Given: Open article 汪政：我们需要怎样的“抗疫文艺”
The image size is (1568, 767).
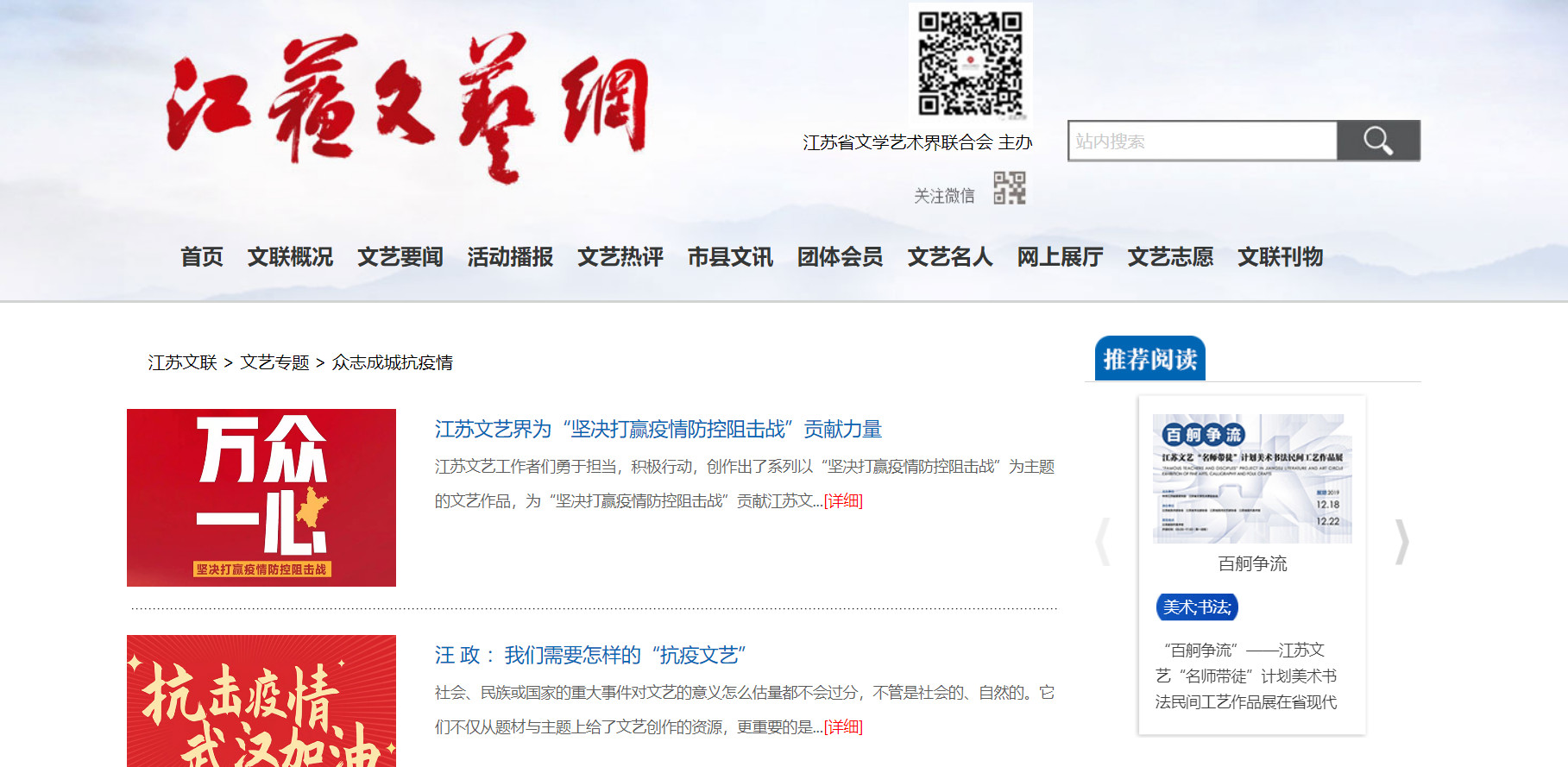Looking at the screenshot, I should coord(590,656).
